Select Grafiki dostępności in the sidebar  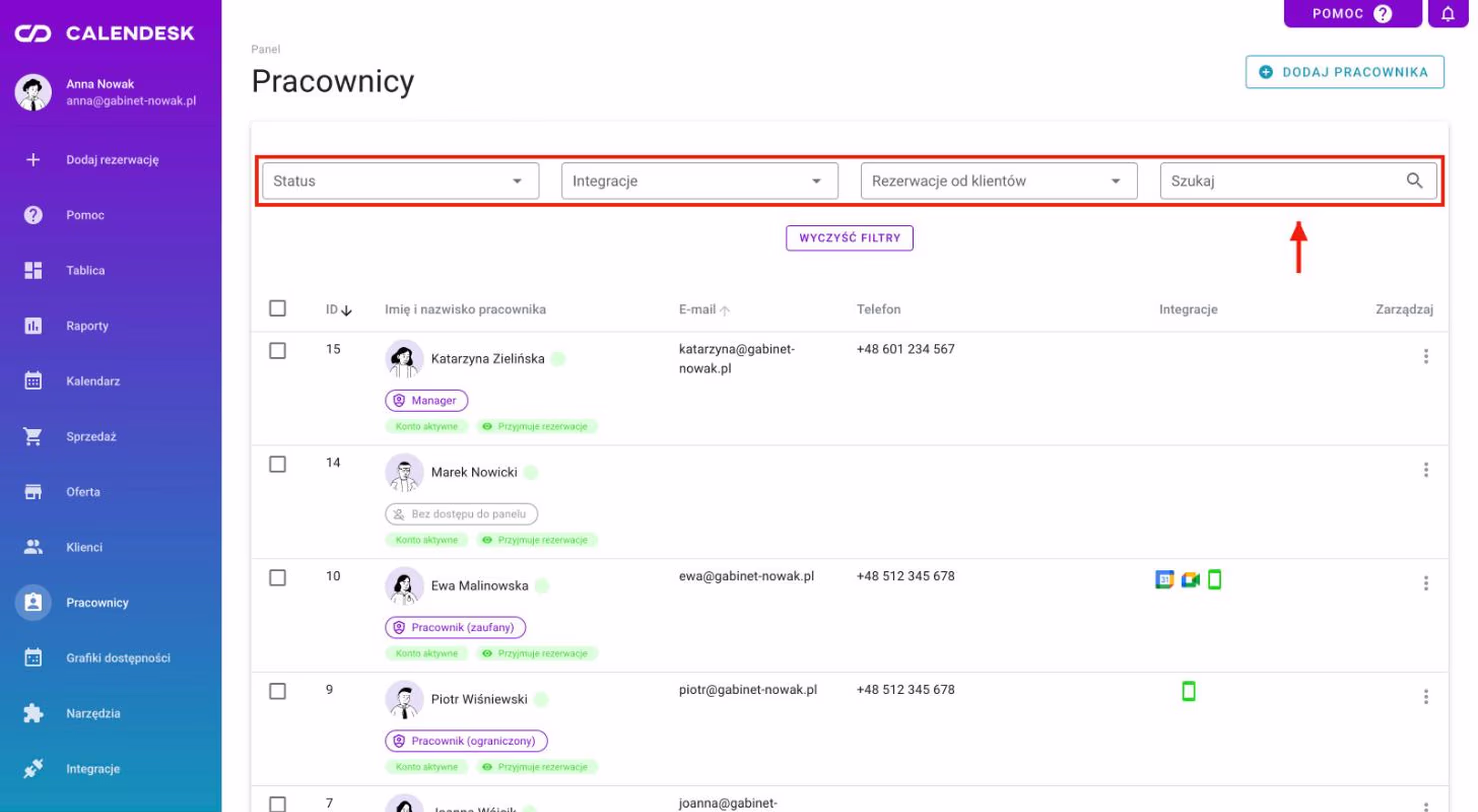111,658
